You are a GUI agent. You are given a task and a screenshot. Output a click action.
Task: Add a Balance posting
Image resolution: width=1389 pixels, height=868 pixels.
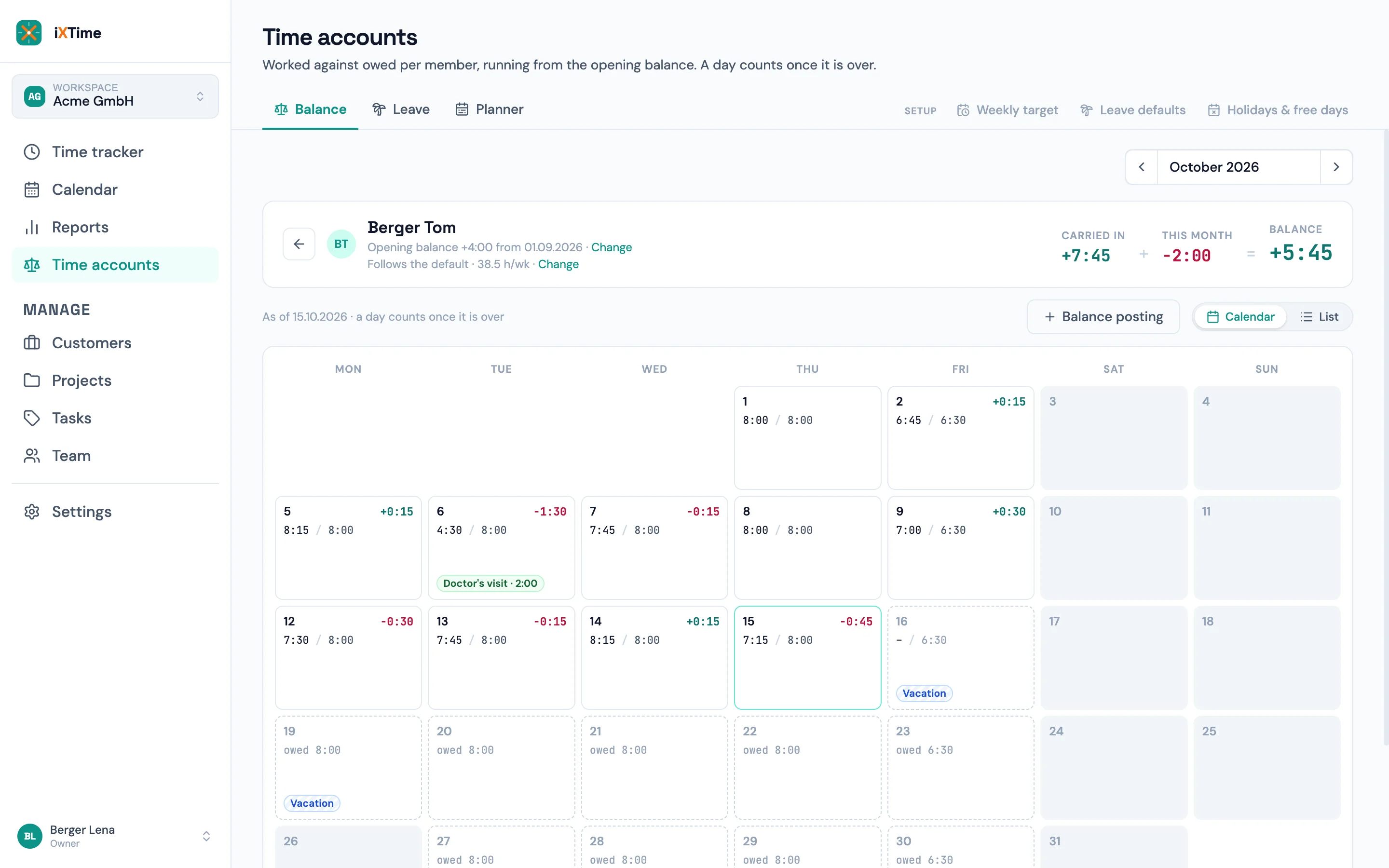(x=1103, y=317)
